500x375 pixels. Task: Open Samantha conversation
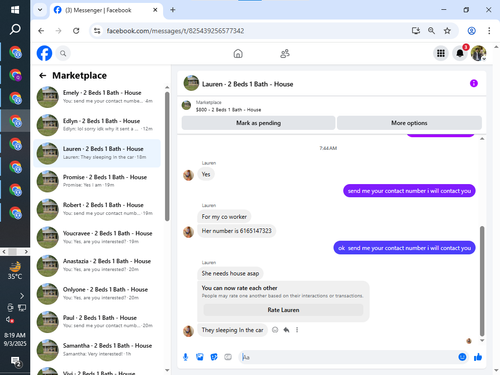[97, 350]
